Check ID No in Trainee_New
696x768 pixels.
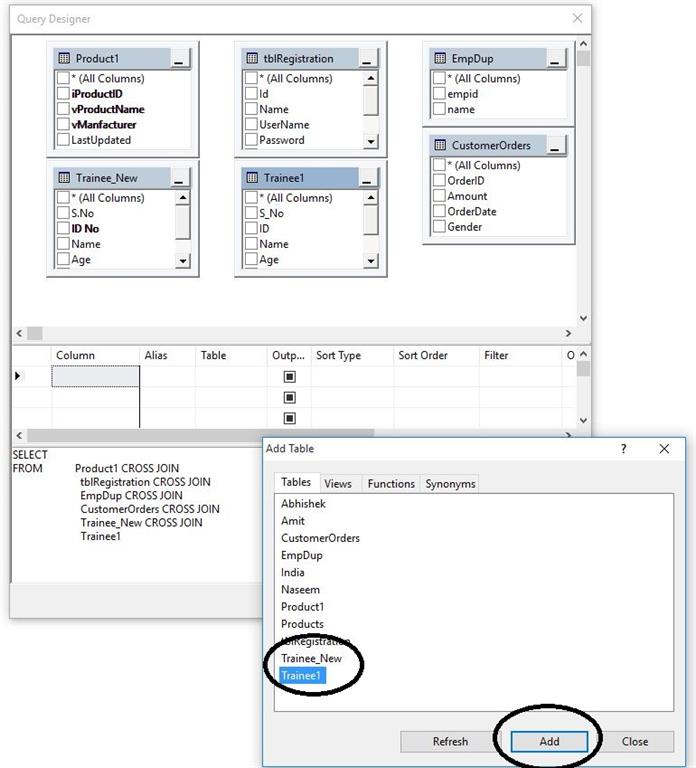pos(63,228)
